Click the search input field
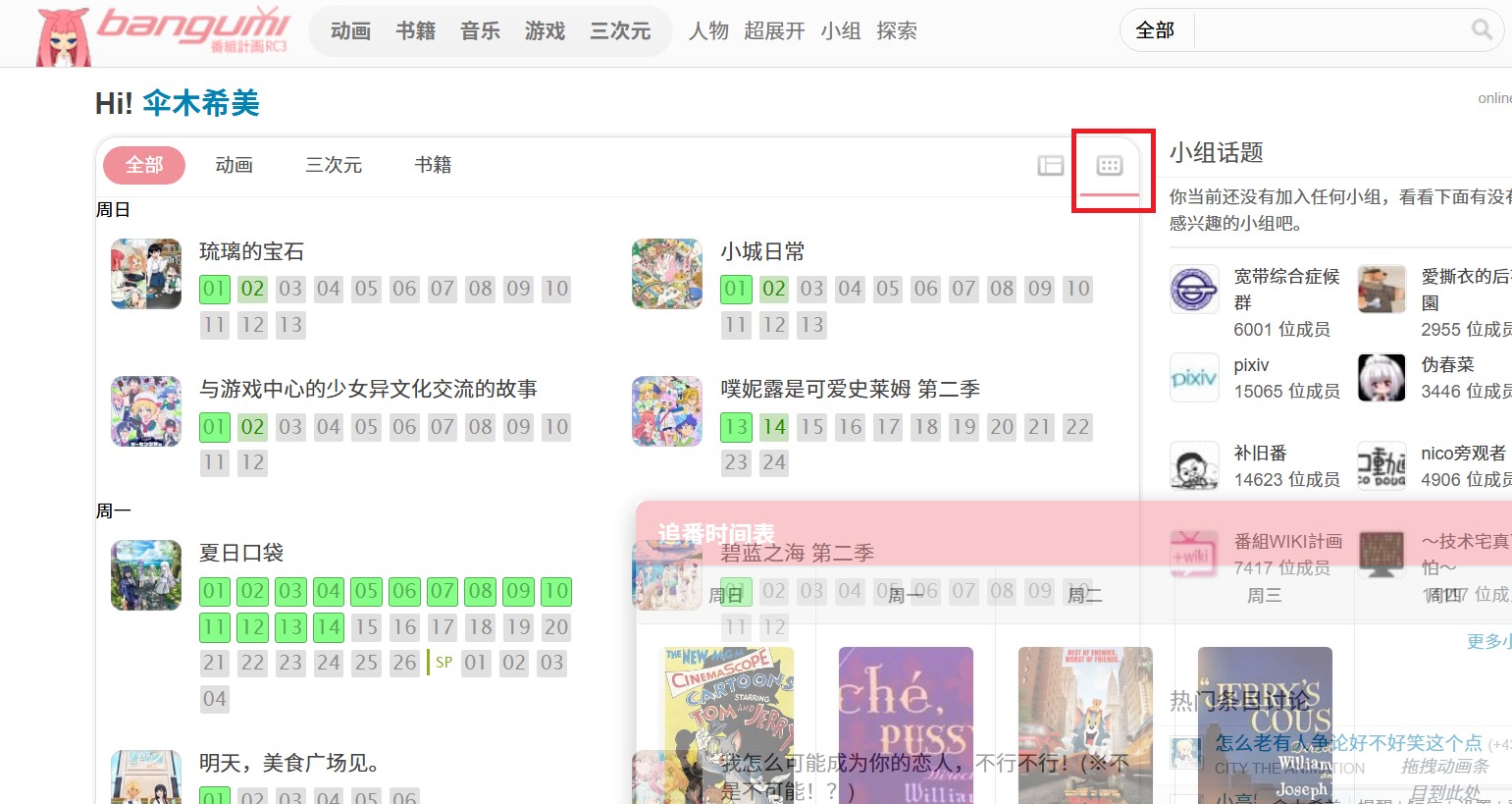Screen dimensions: 1512x804 click(x=1332, y=30)
